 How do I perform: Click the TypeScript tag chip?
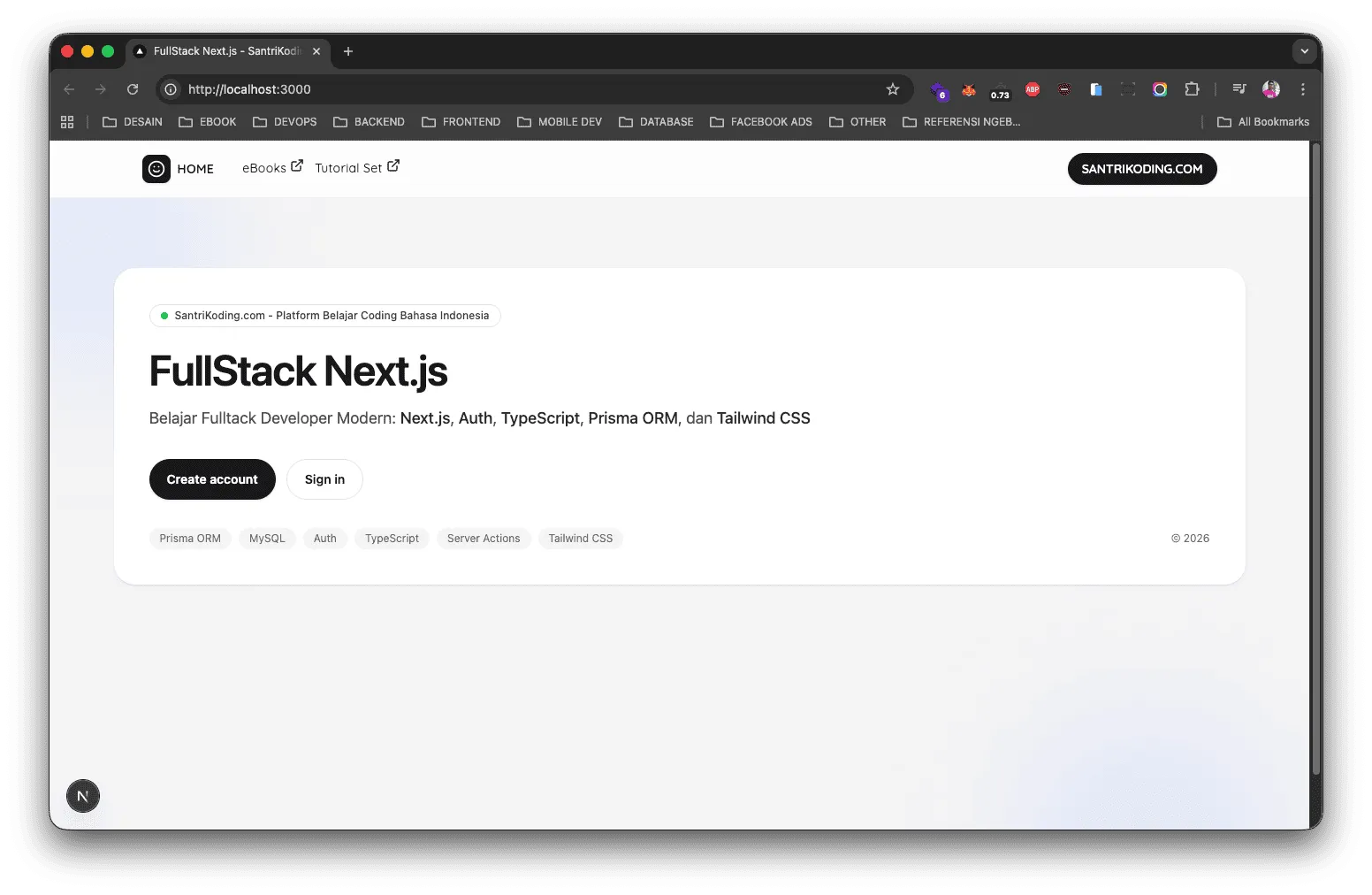[x=392, y=539]
